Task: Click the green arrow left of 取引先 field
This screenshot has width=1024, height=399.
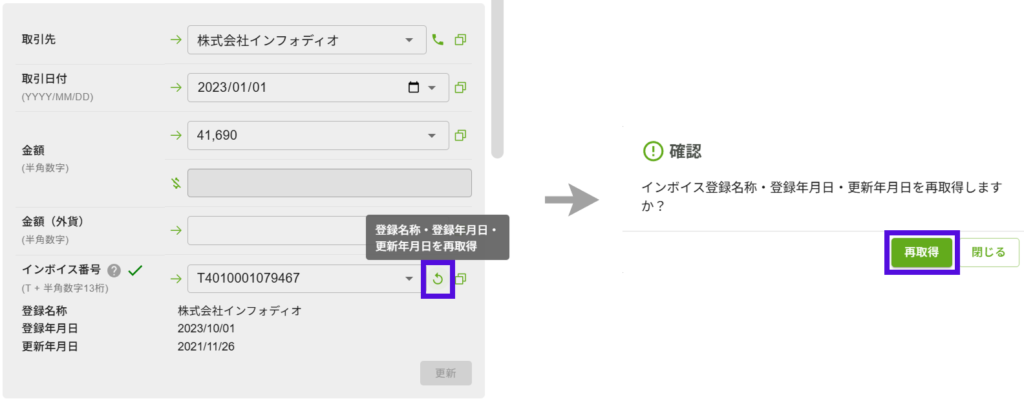Action: tap(175, 40)
